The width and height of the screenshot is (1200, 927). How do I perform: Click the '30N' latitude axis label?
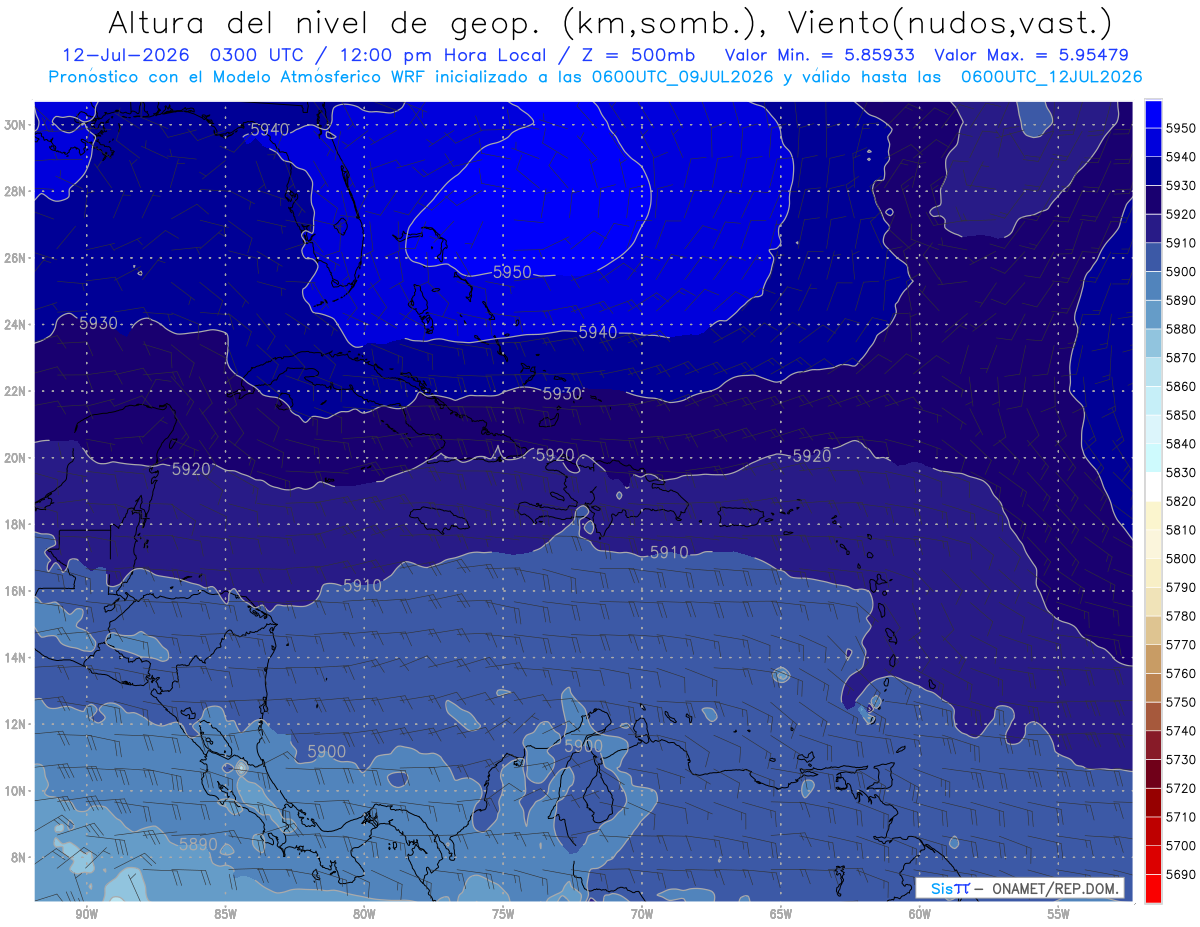point(16,125)
